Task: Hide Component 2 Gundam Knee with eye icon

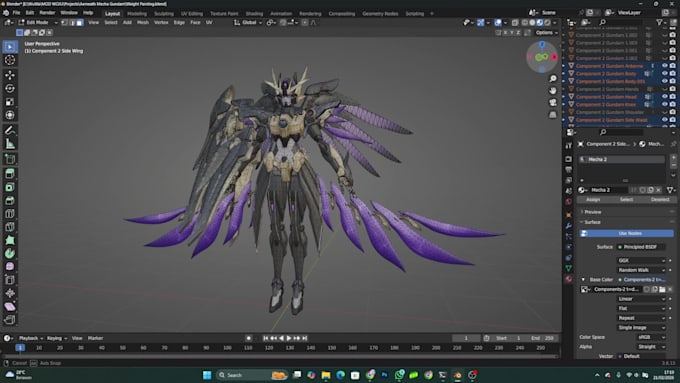Action: pos(664,105)
